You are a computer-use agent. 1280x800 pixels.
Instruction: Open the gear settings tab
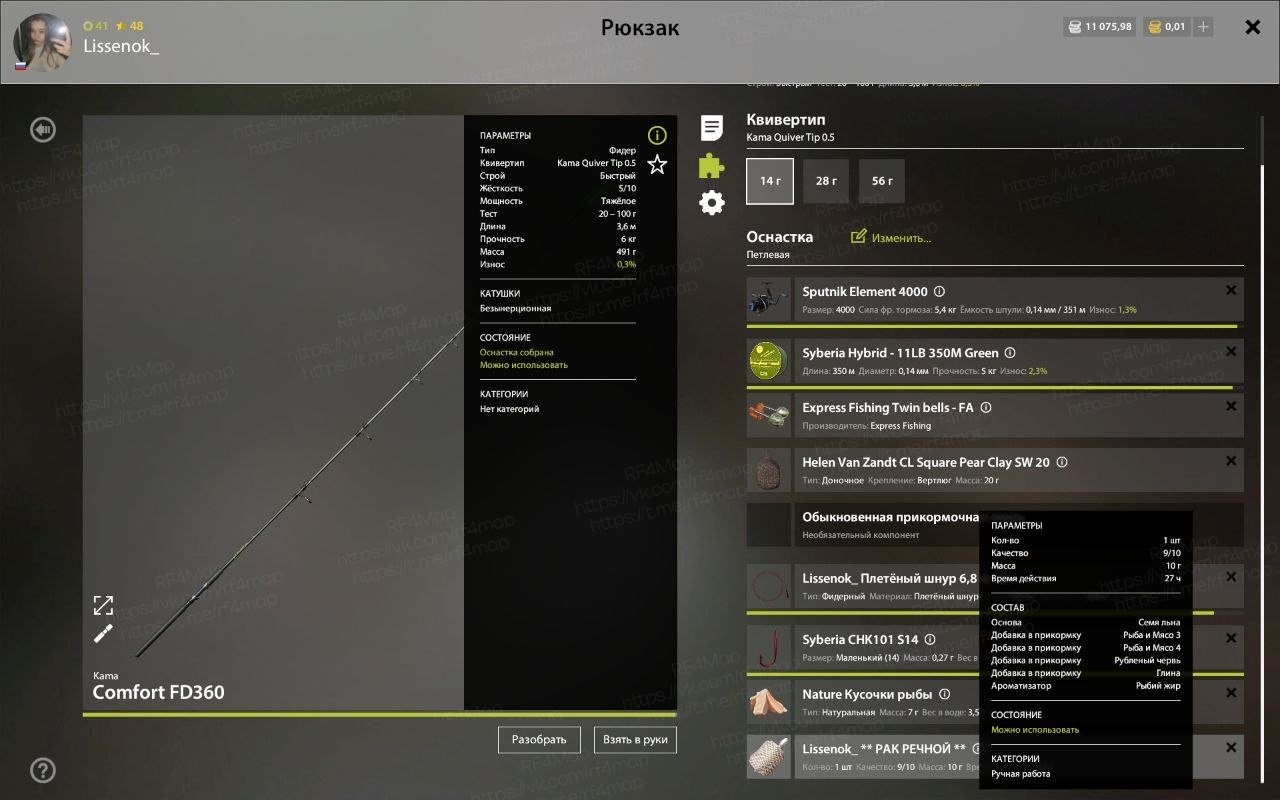(711, 203)
